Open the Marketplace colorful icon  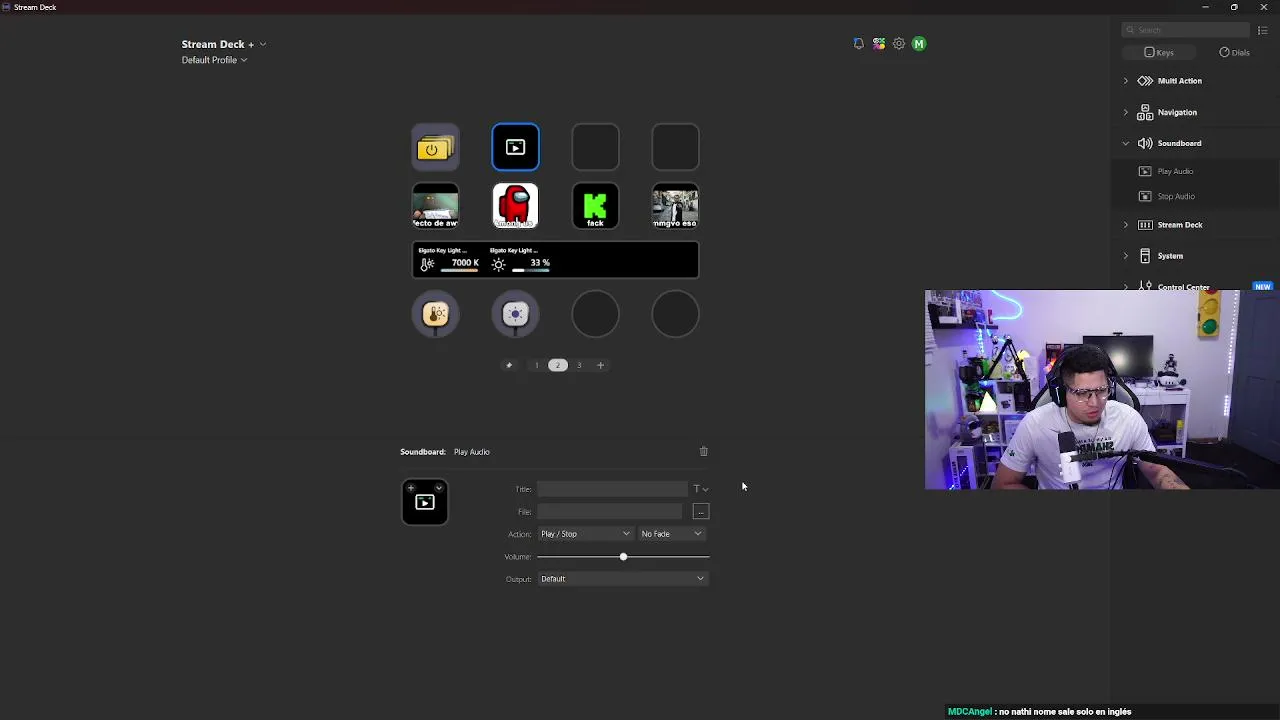point(879,44)
